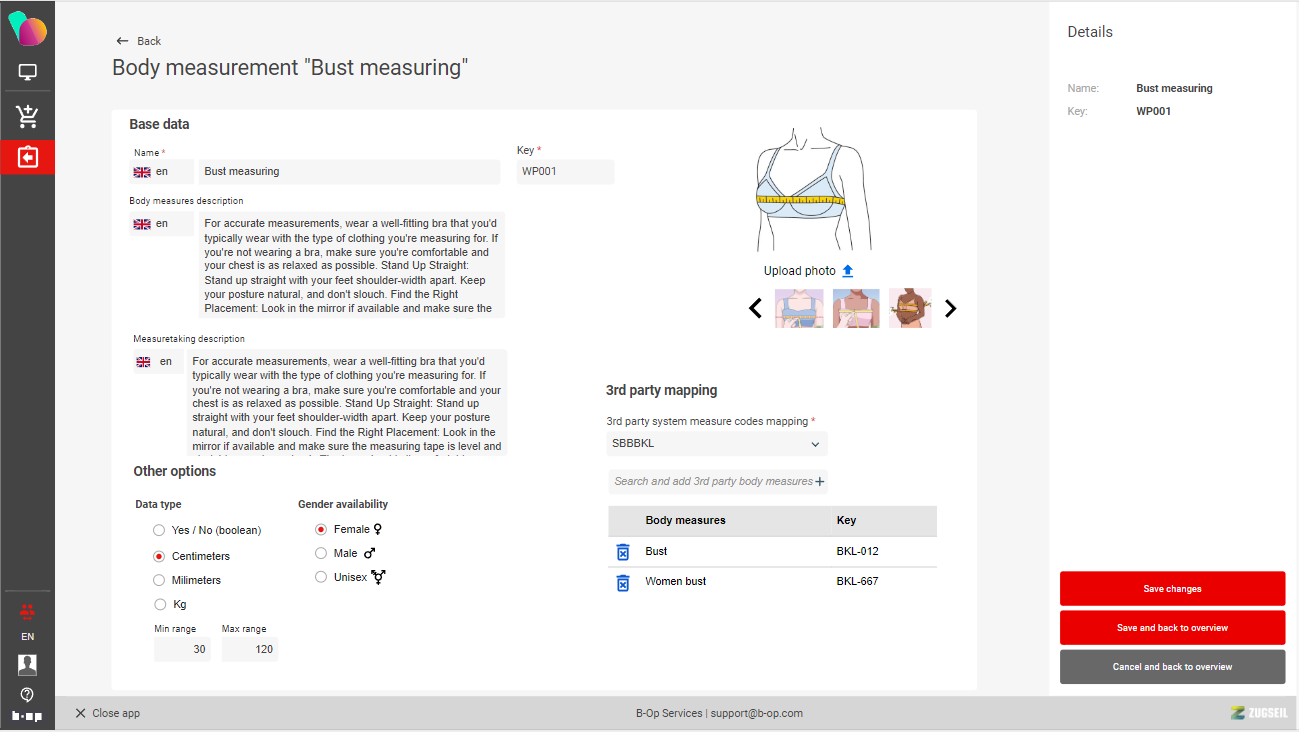Show previous photo thumbnails with left chevron
Image resolution: width=1299 pixels, height=732 pixels.
[756, 309]
